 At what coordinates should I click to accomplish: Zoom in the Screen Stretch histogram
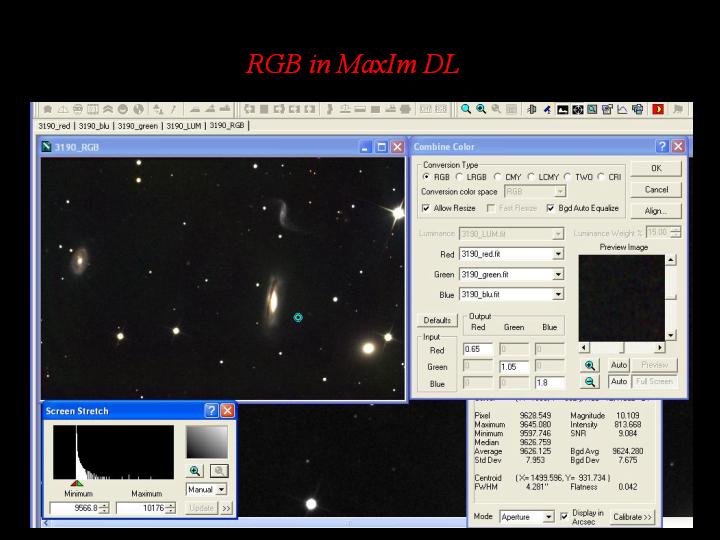click(195, 471)
